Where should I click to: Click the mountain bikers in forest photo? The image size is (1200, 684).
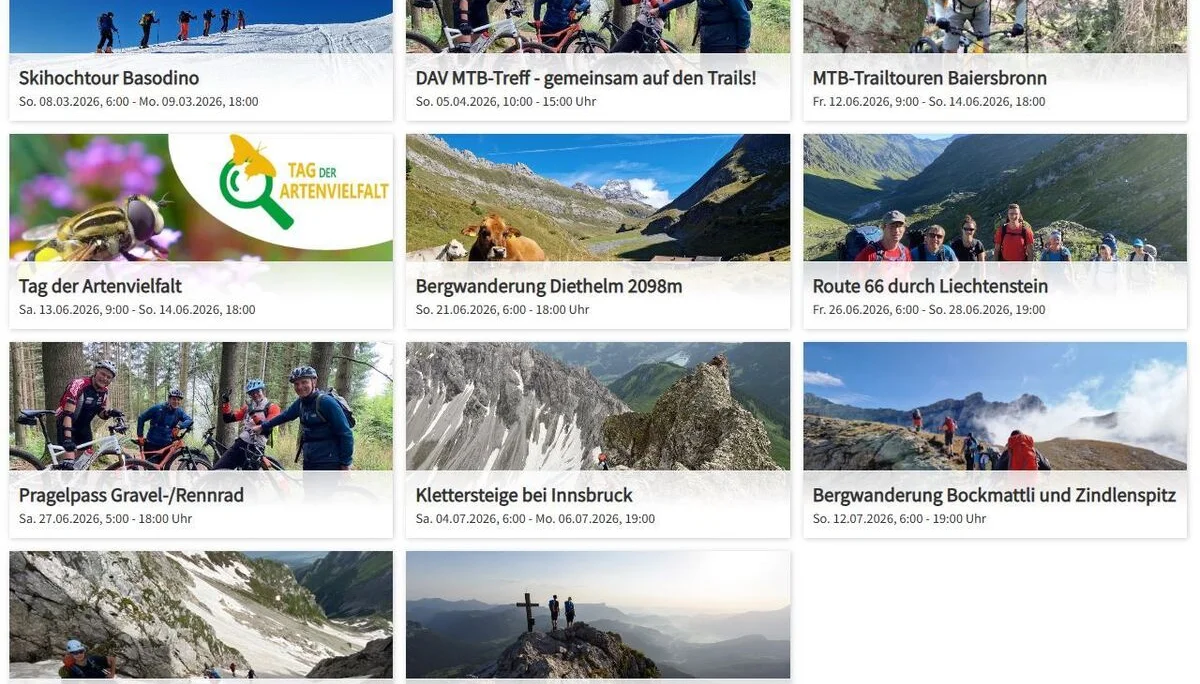200,410
